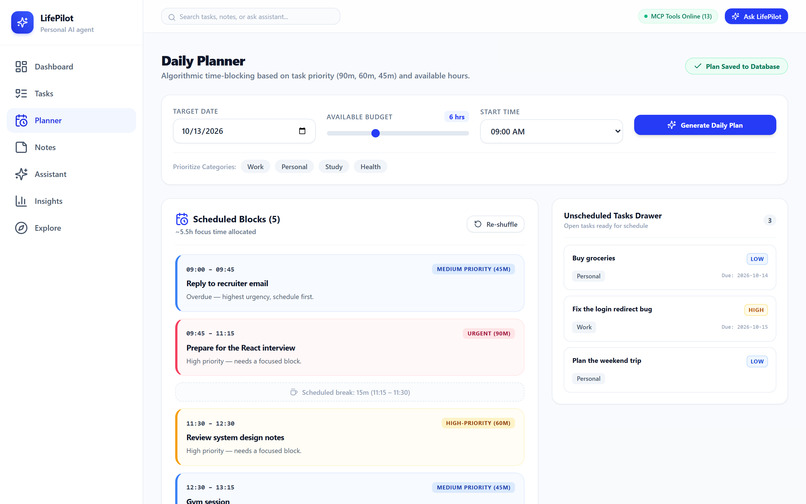Viewport: 806px width, 504px height.
Task: Click the 6 hrs budget value label
Action: tap(456, 117)
